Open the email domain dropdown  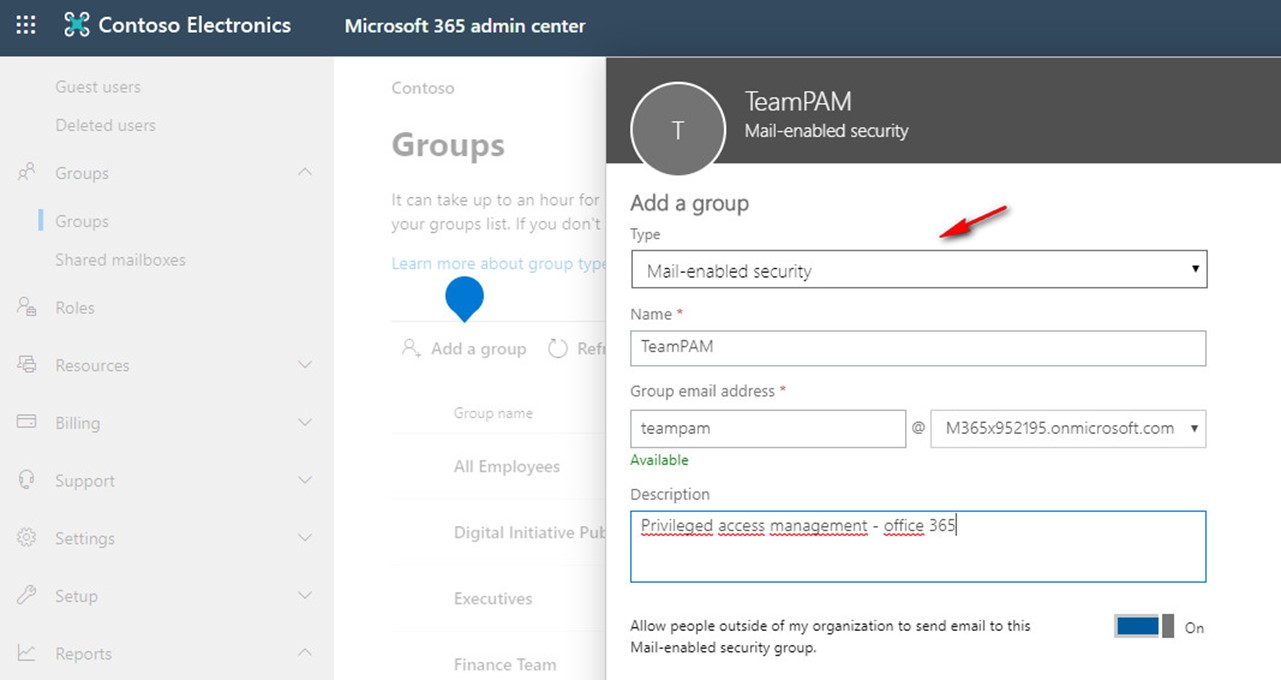pyautogui.click(x=1068, y=428)
